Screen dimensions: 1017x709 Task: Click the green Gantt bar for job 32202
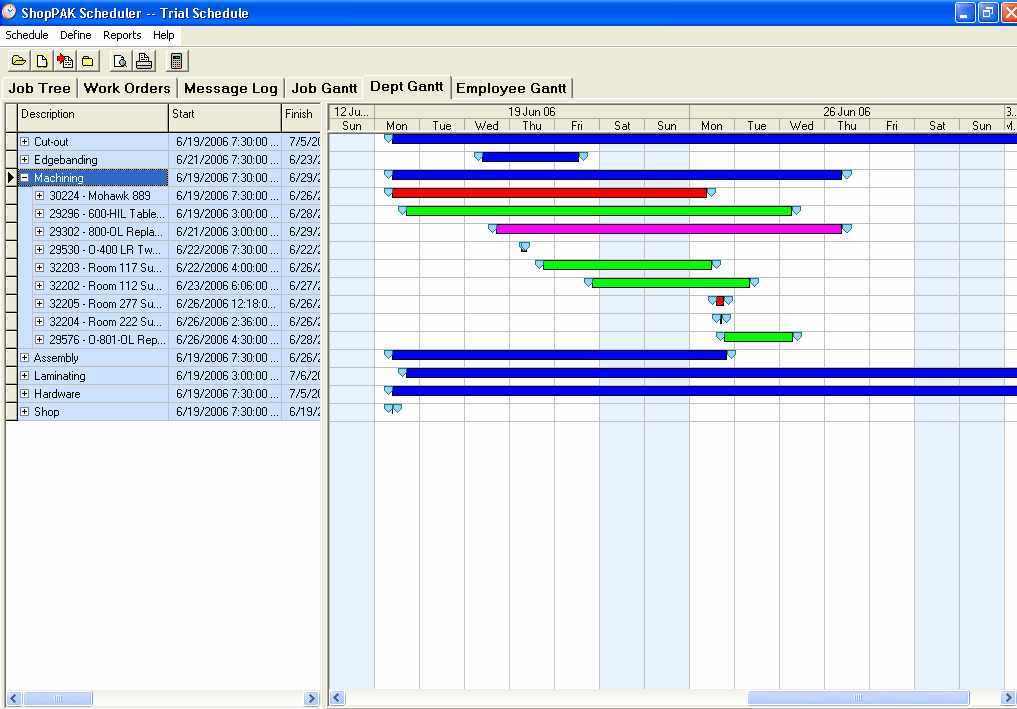click(671, 283)
